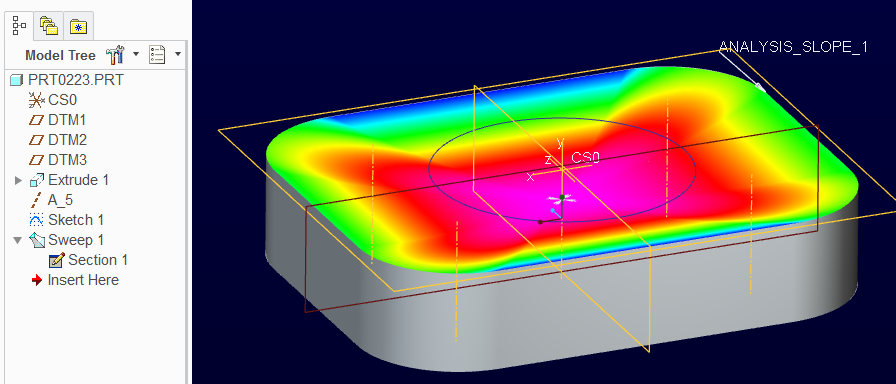Click the Sketch 1 icon
The image size is (896, 384).
tap(37, 220)
